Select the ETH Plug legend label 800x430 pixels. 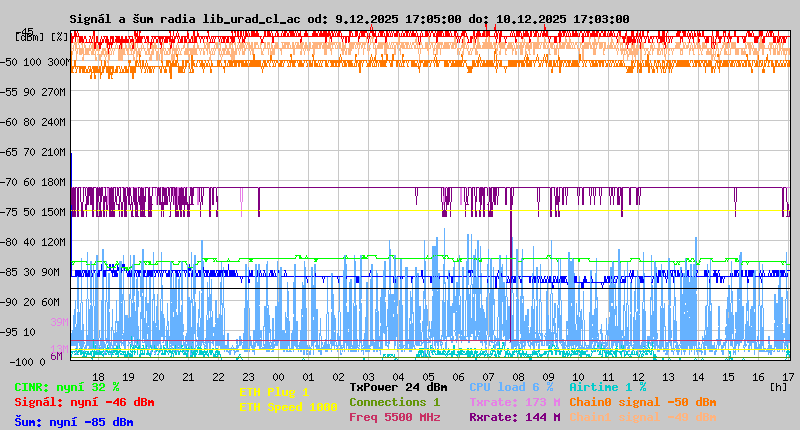pyautogui.click(x=274, y=392)
